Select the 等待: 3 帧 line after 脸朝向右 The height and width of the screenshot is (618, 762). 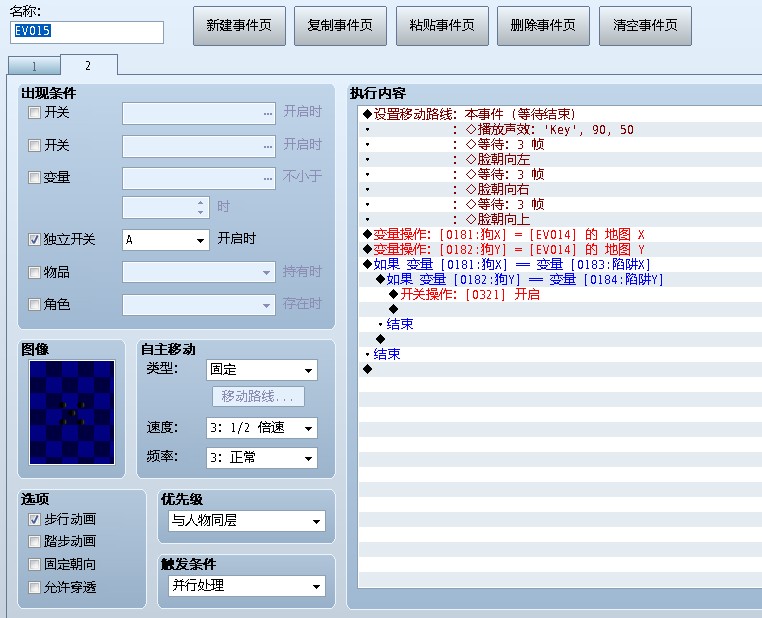pos(560,204)
